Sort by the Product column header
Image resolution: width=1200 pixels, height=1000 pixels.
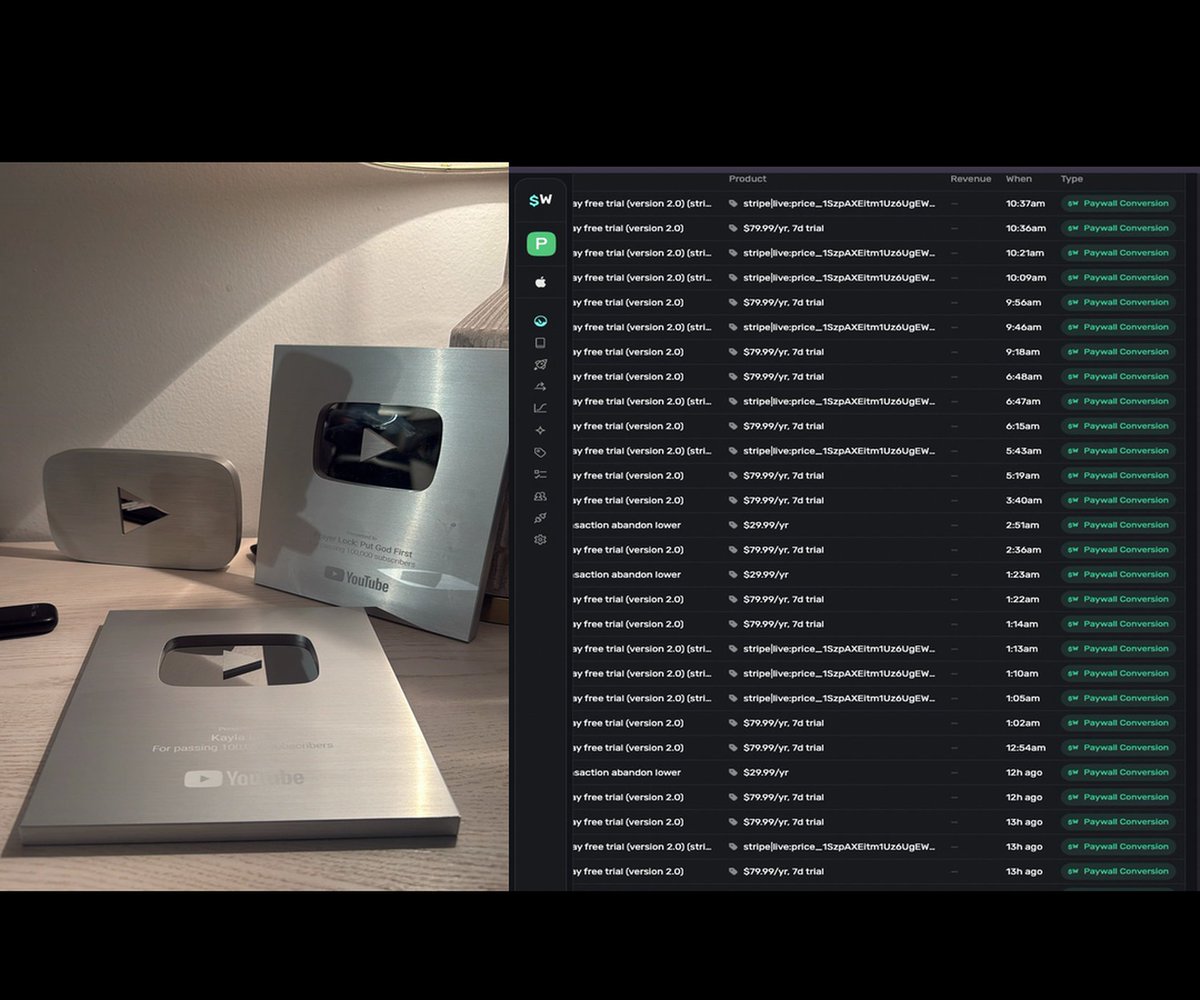(747, 179)
